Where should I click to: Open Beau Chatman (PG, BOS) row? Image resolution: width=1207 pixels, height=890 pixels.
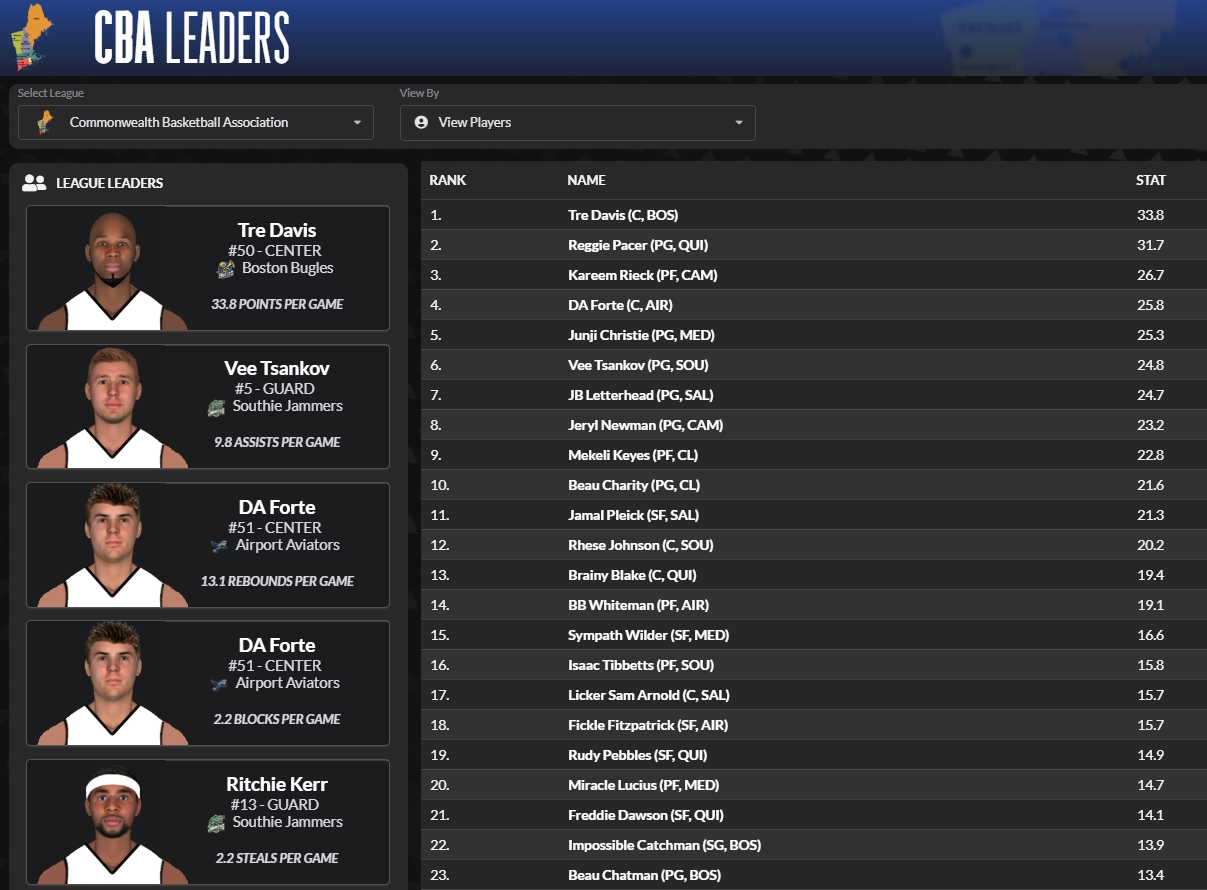click(814, 875)
